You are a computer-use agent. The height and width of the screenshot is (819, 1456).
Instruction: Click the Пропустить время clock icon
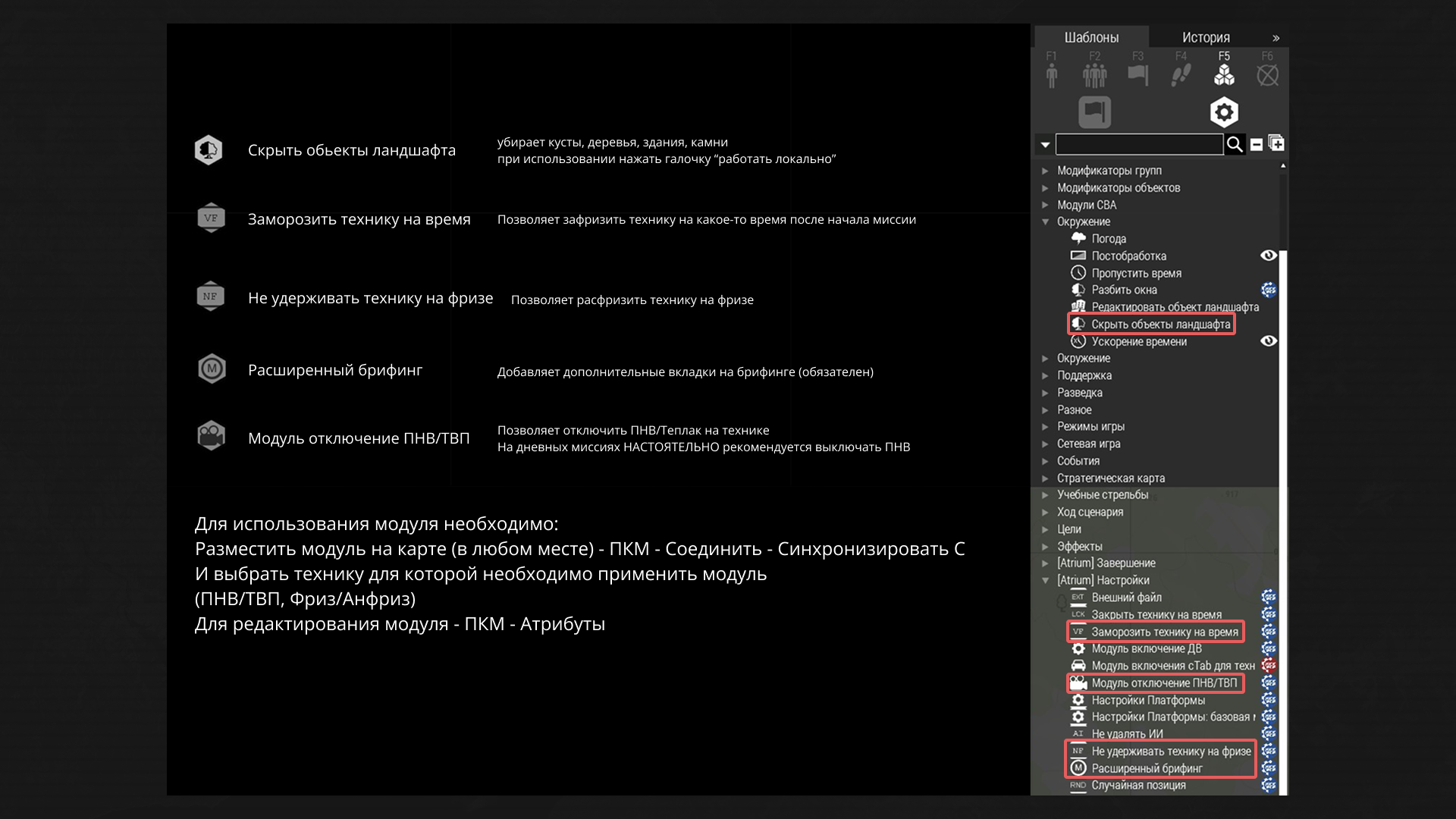coord(1078,272)
